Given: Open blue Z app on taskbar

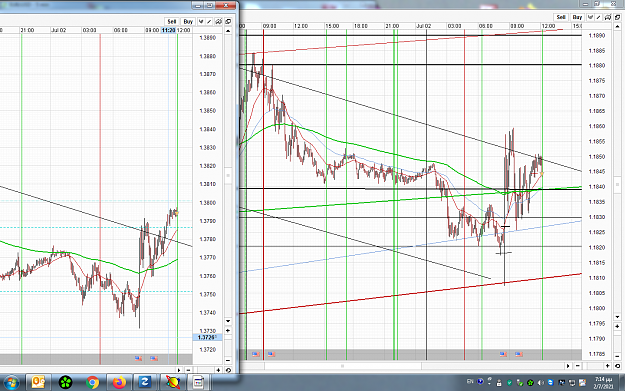Looking at the screenshot, I should tap(145, 383).
